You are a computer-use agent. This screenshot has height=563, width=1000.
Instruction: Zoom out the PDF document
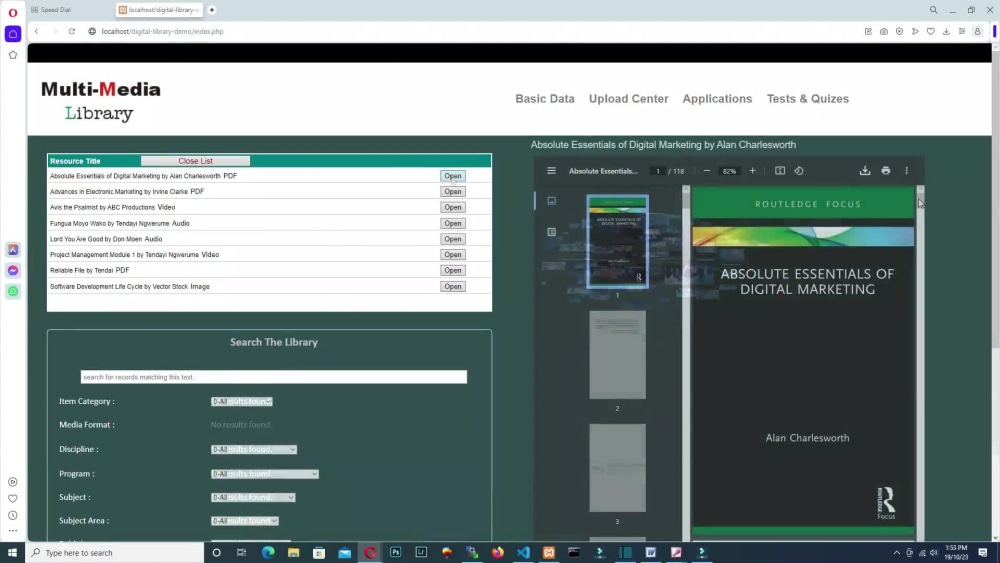[x=706, y=171]
